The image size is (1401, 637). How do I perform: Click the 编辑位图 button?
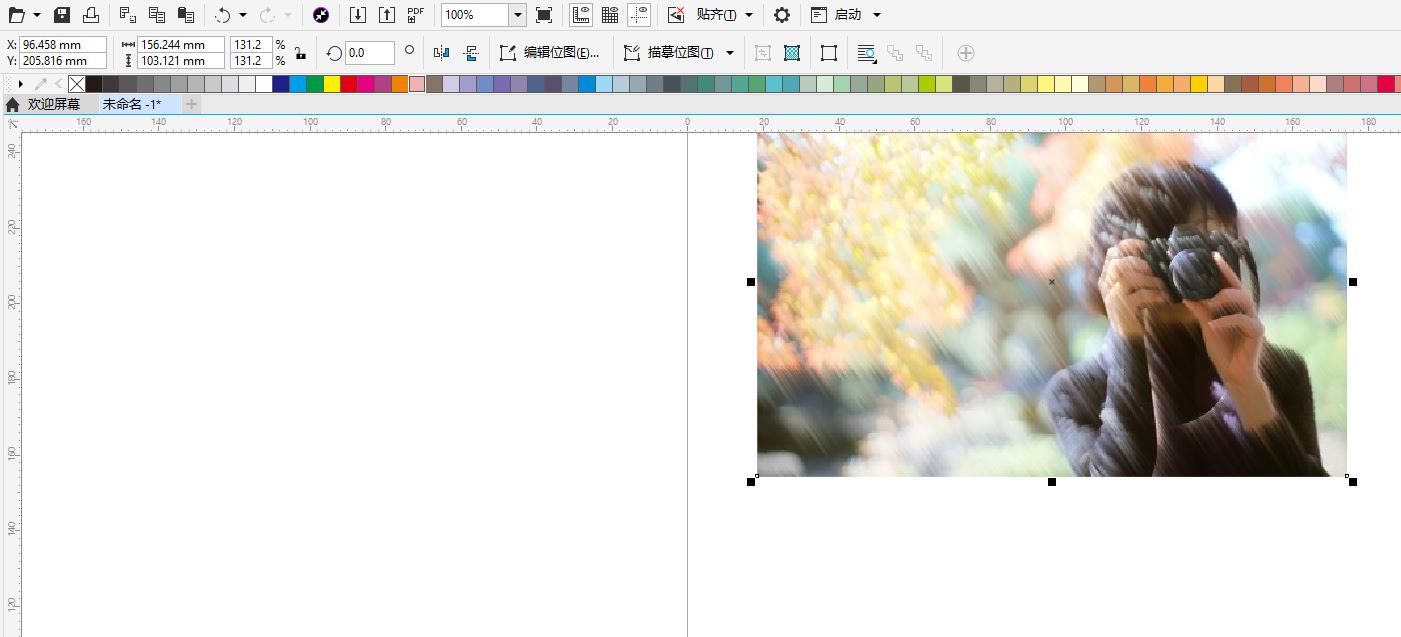(551, 53)
